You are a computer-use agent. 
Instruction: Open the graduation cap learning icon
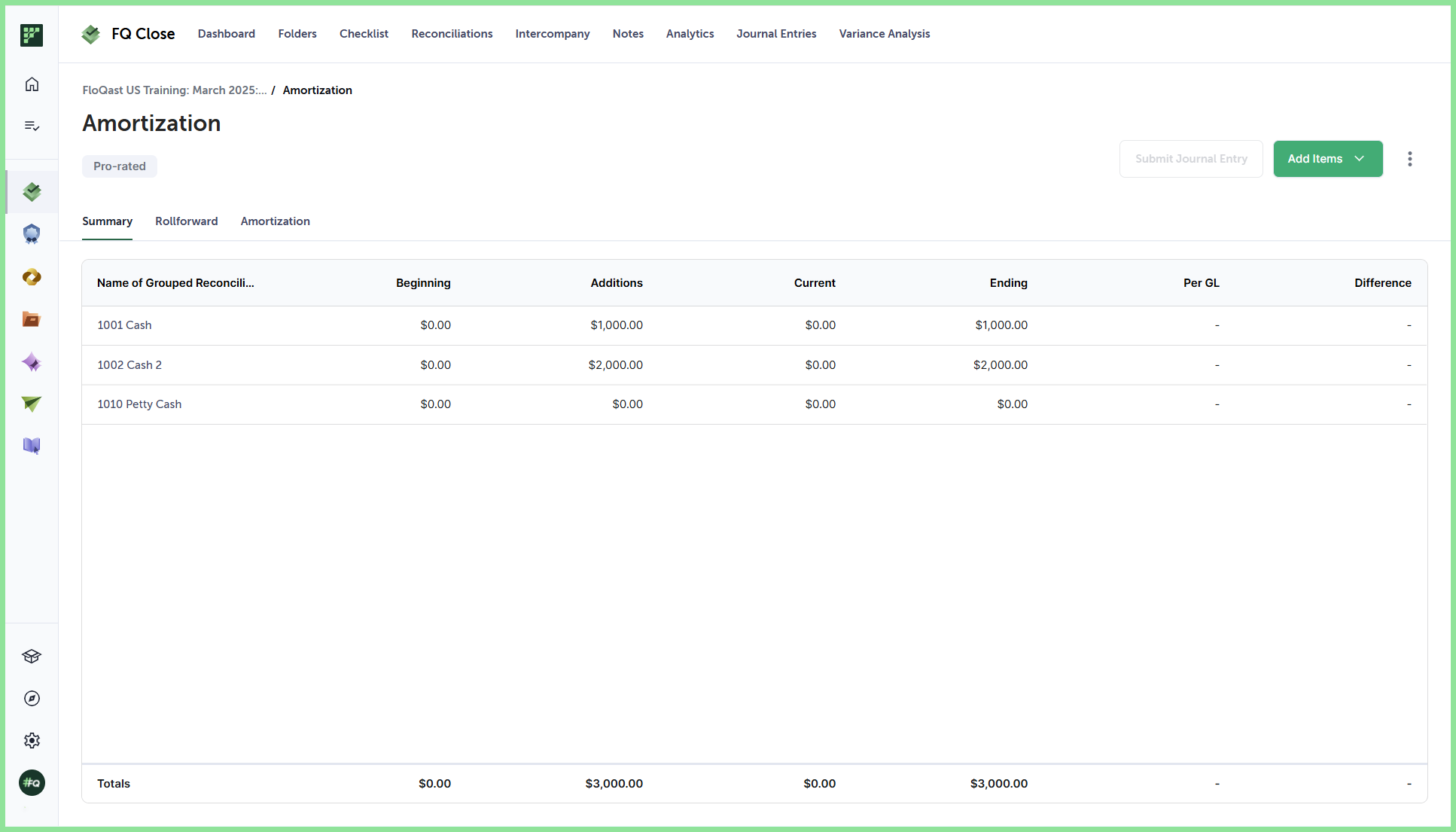pyautogui.click(x=32, y=657)
